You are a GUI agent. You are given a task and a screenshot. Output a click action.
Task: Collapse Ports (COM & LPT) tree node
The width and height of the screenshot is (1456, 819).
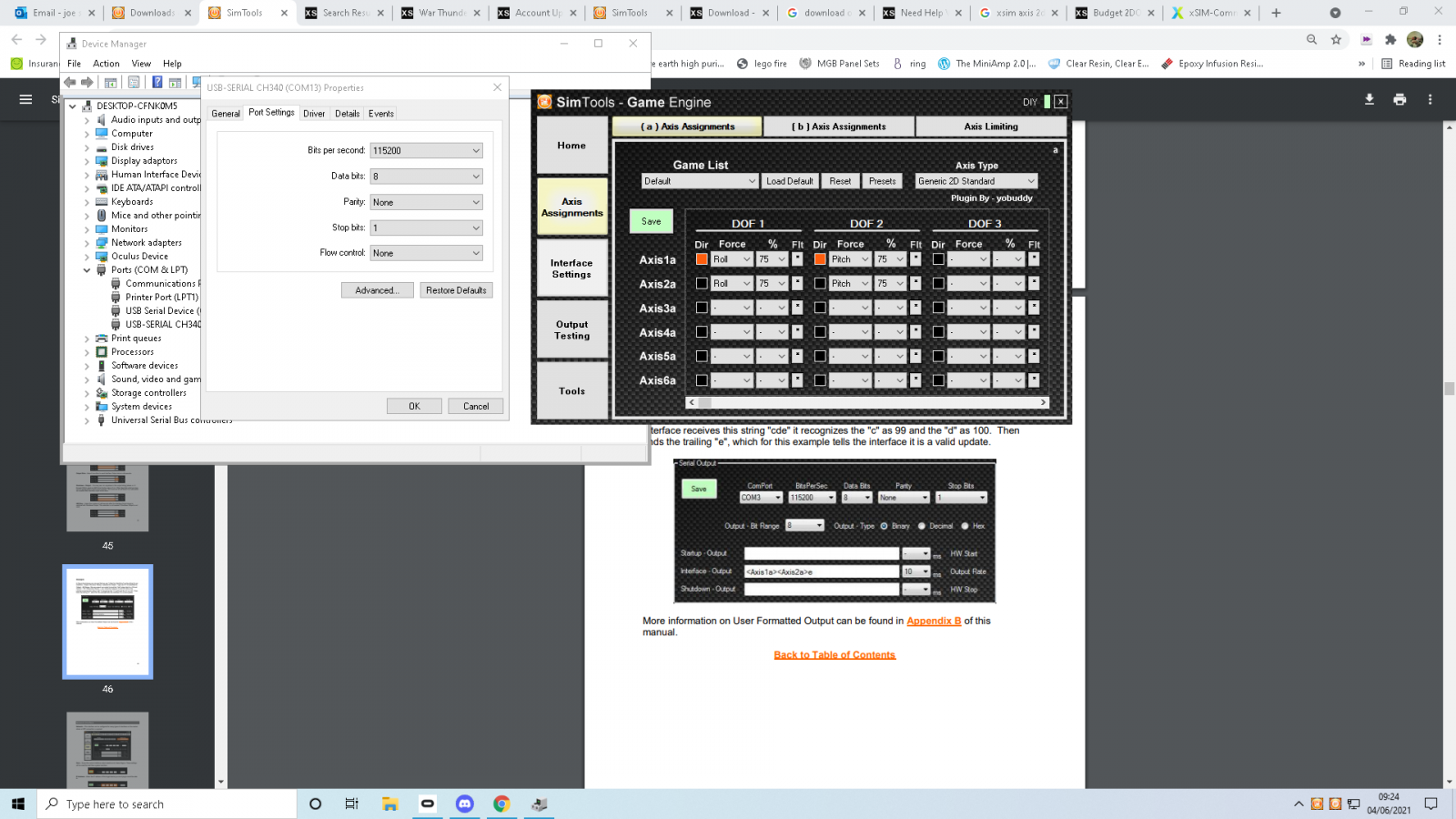click(x=87, y=270)
